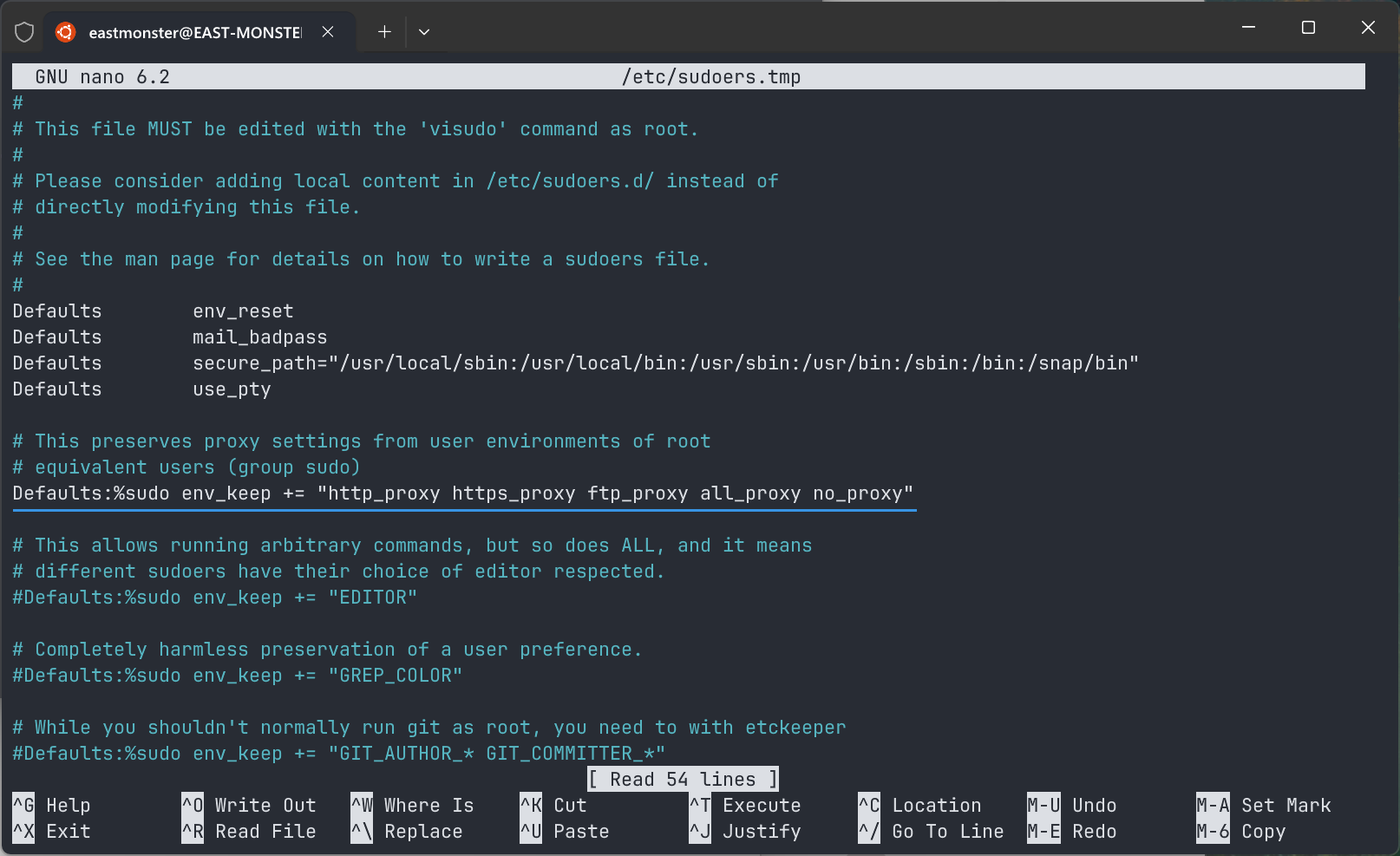Click the env_keep http_proxy Defaults line
This screenshot has width=1400, height=856.
point(462,493)
